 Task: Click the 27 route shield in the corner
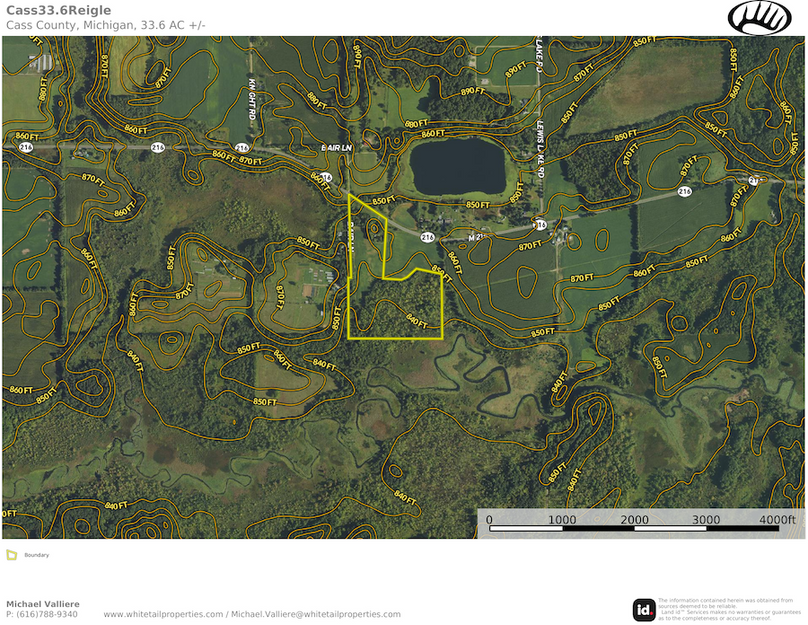(752, 179)
